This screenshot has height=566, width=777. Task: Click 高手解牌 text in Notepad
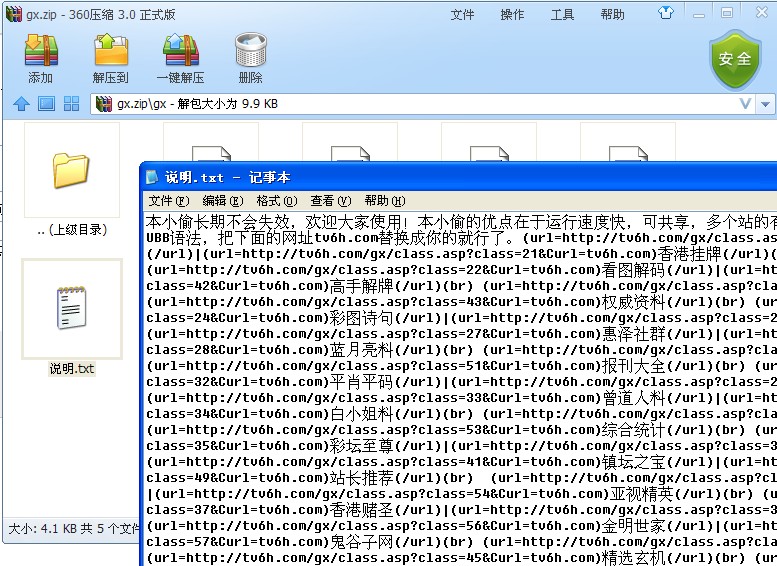coord(361,286)
